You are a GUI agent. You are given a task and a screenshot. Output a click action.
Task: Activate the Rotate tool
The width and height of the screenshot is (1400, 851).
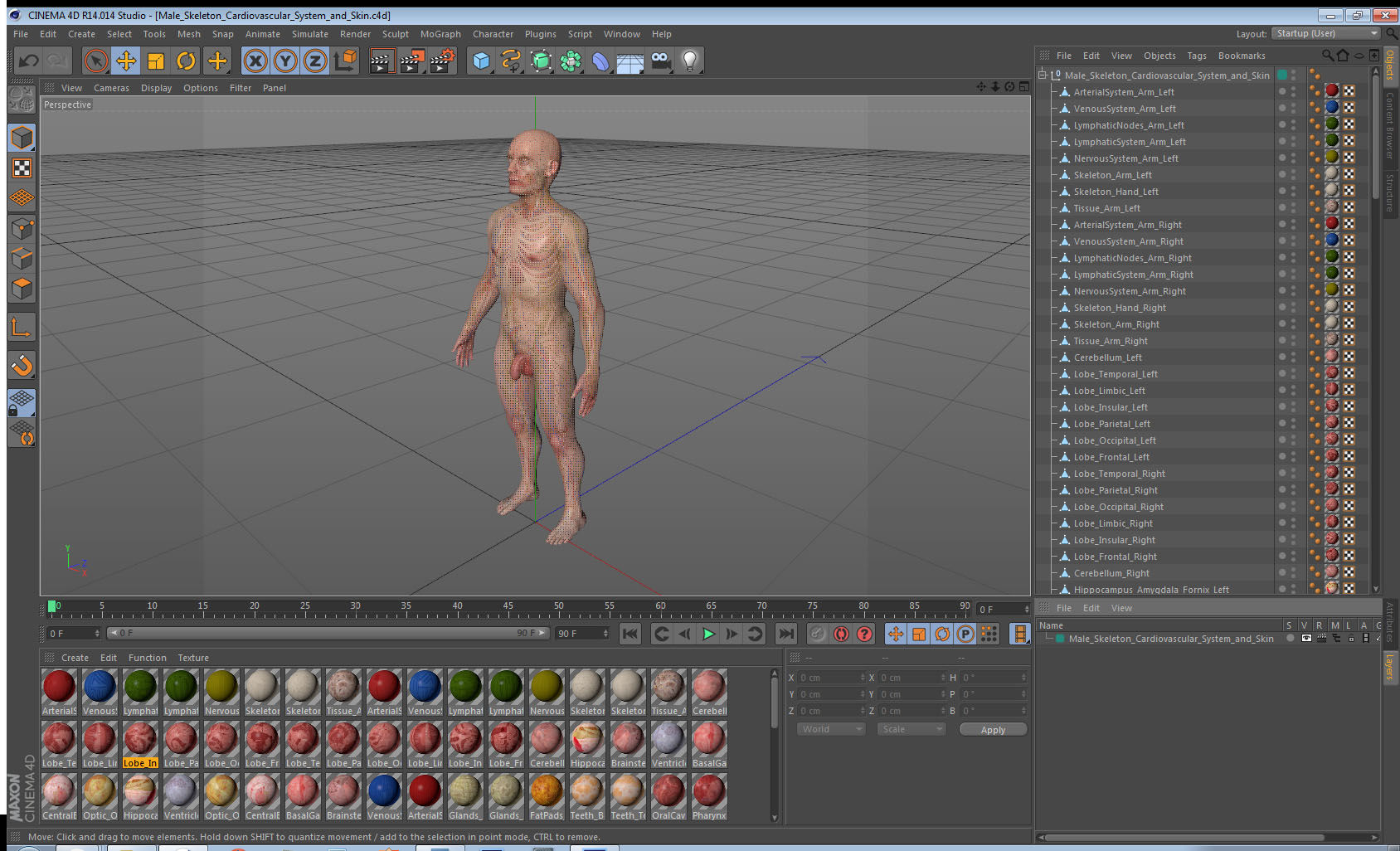pyautogui.click(x=186, y=61)
